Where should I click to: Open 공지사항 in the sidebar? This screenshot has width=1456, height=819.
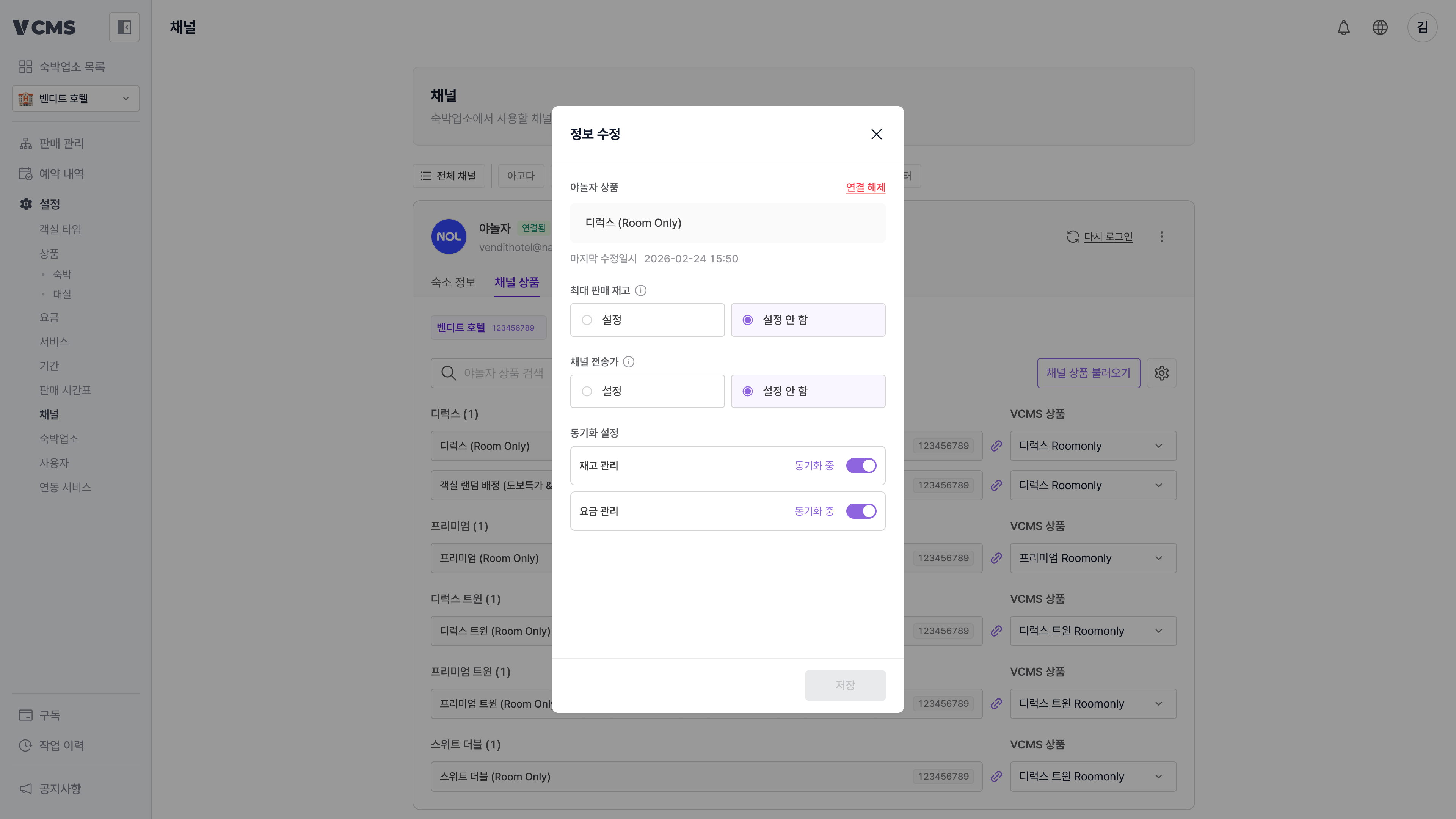pos(51,789)
